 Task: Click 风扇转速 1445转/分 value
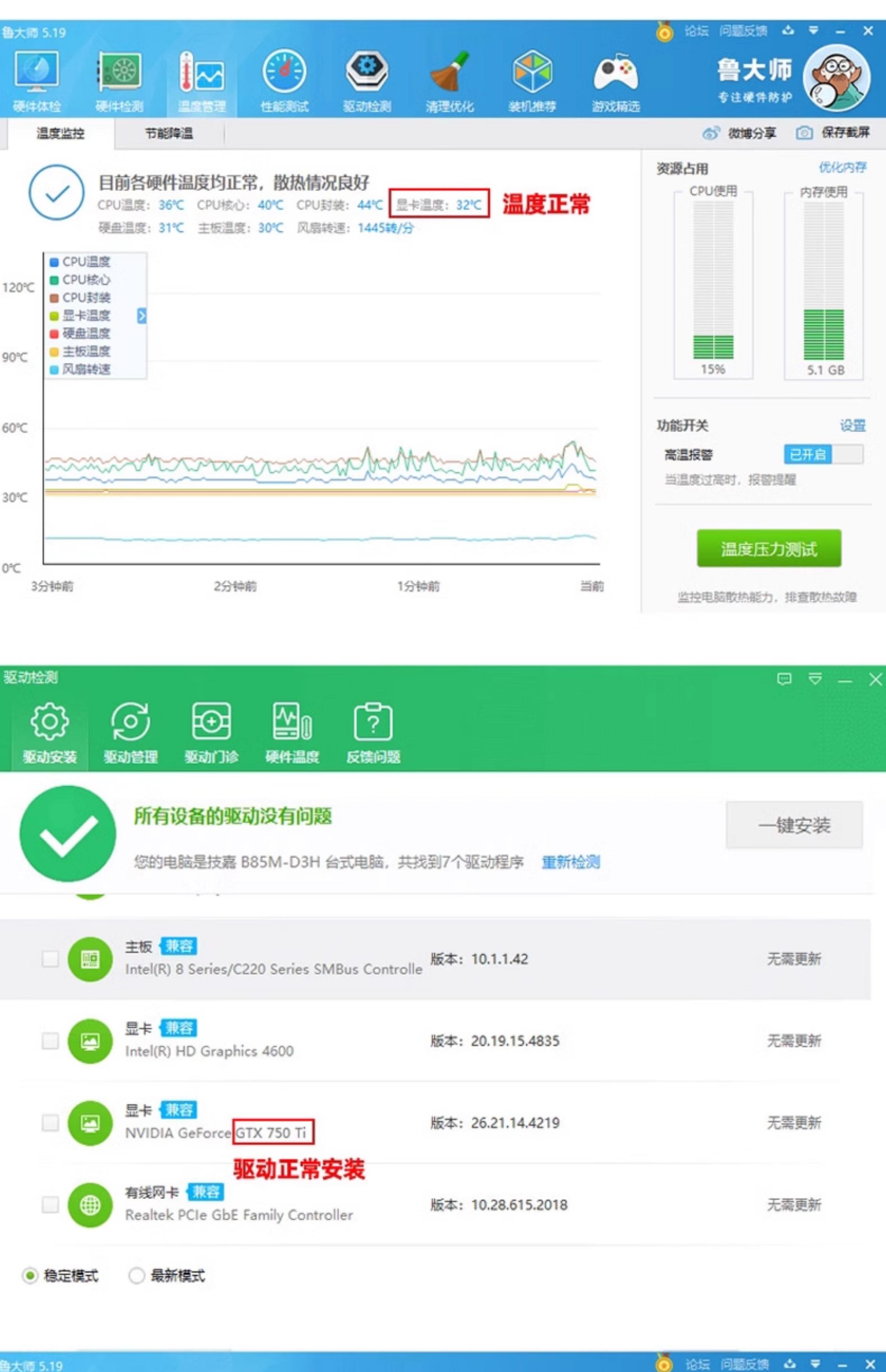coord(385,228)
